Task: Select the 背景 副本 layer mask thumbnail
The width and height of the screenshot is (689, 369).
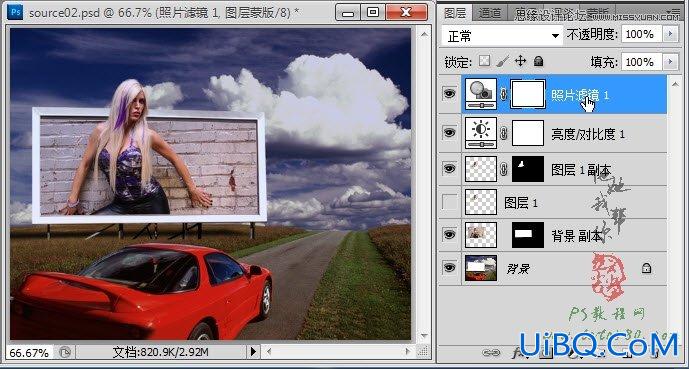Action: coord(528,234)
